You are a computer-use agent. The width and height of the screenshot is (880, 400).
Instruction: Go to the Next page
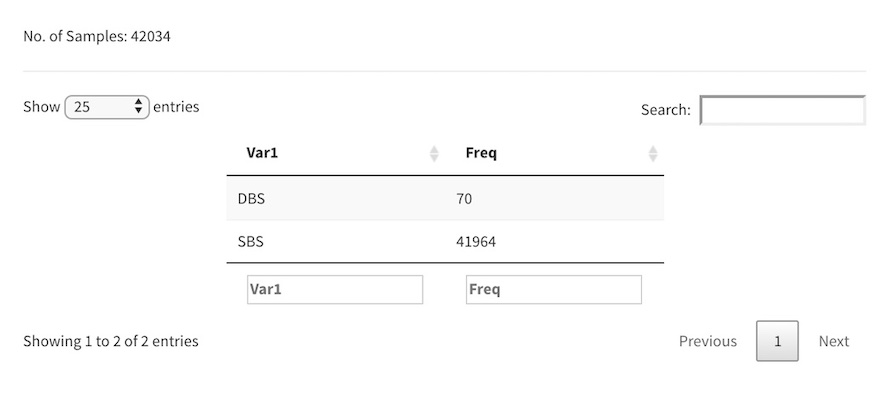point(833,341)
